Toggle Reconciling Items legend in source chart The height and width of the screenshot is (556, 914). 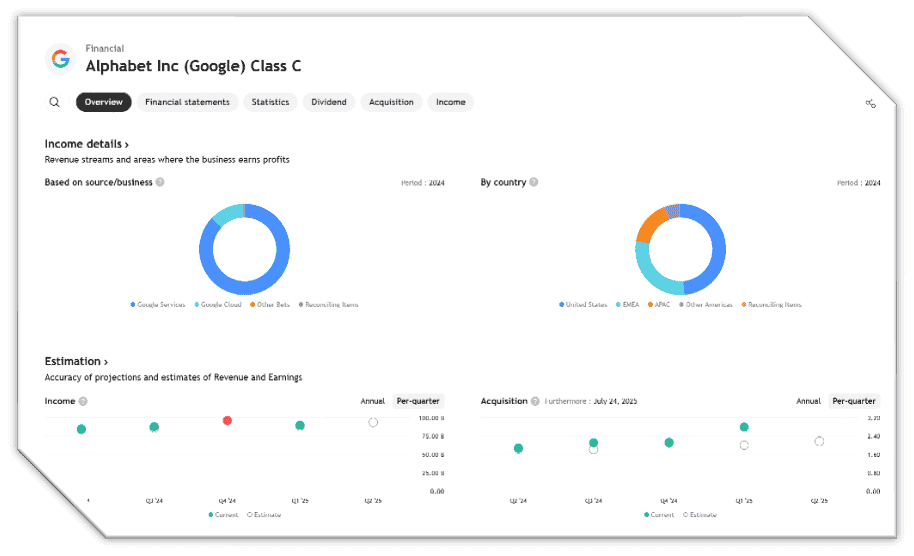329,304
